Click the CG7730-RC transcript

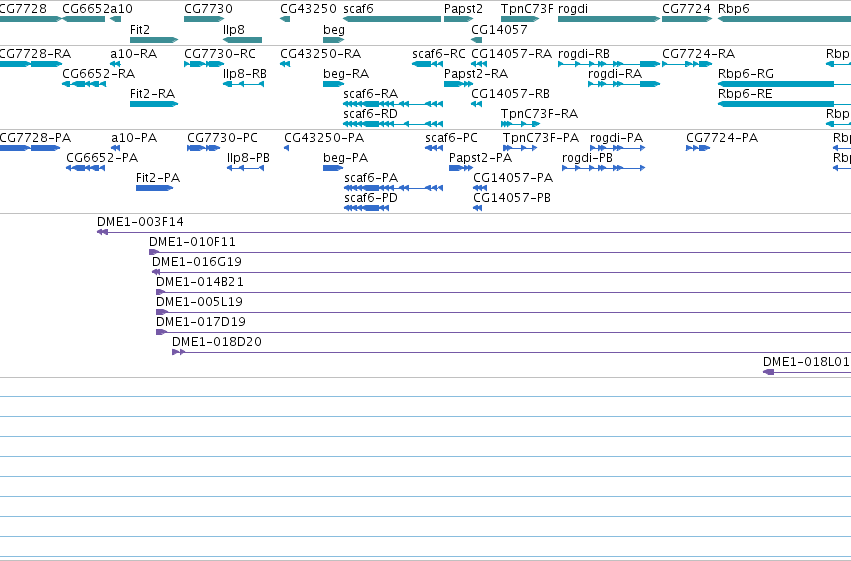click(204, 64)
